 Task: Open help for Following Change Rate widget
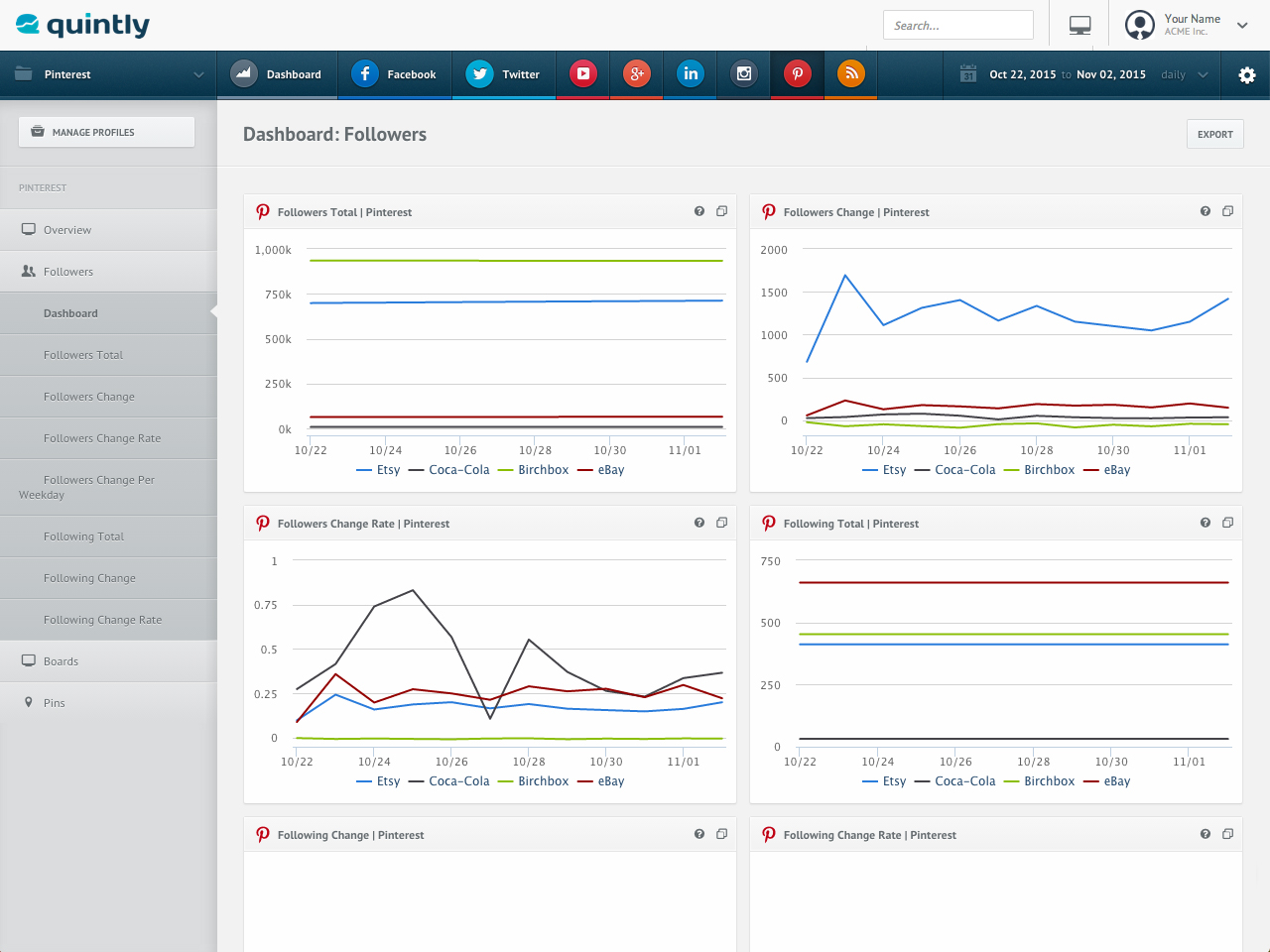1206,834
